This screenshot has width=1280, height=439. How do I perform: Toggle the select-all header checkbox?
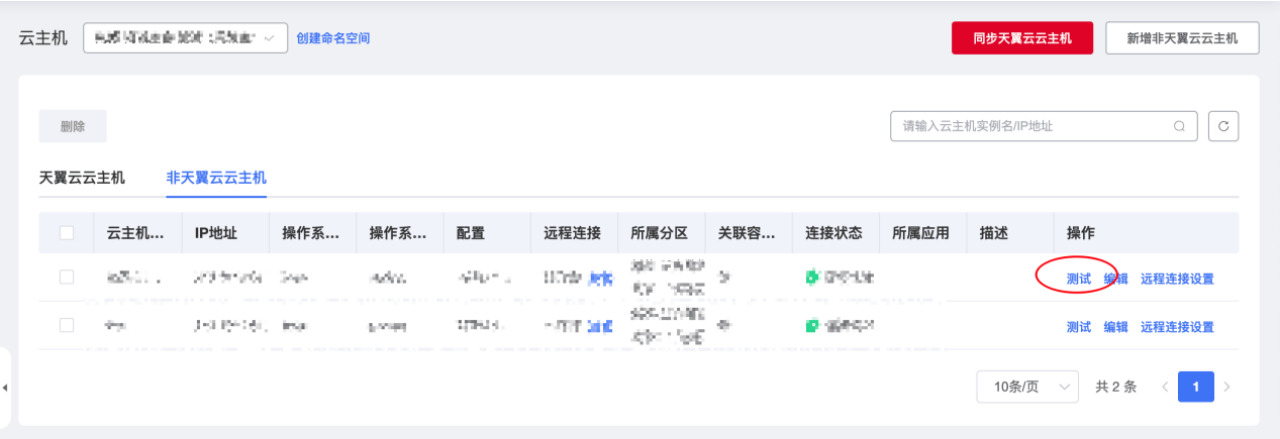(67, 233)
